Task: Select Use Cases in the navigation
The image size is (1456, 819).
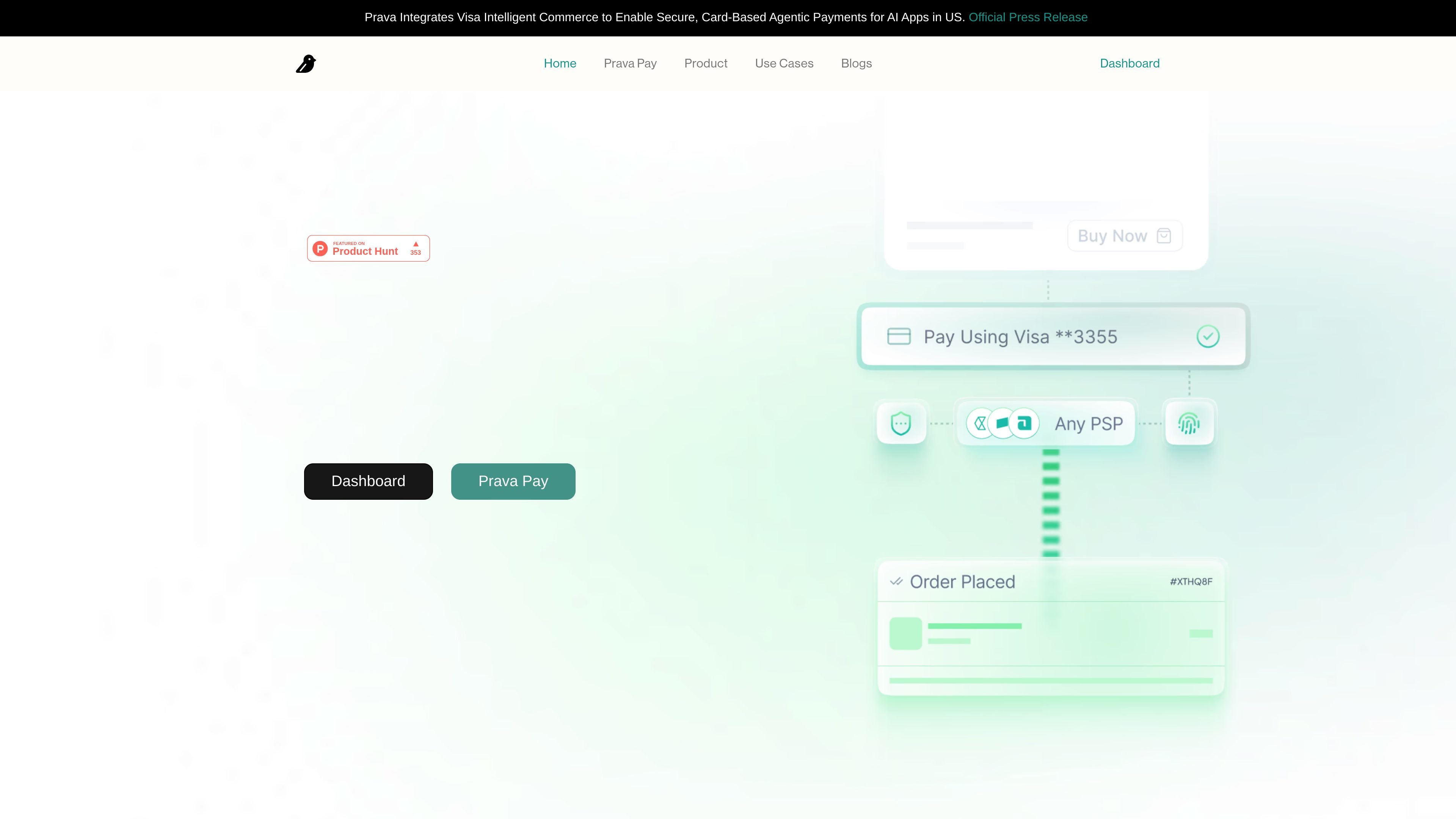Action: pyautogui.click(x=784, y=63)
